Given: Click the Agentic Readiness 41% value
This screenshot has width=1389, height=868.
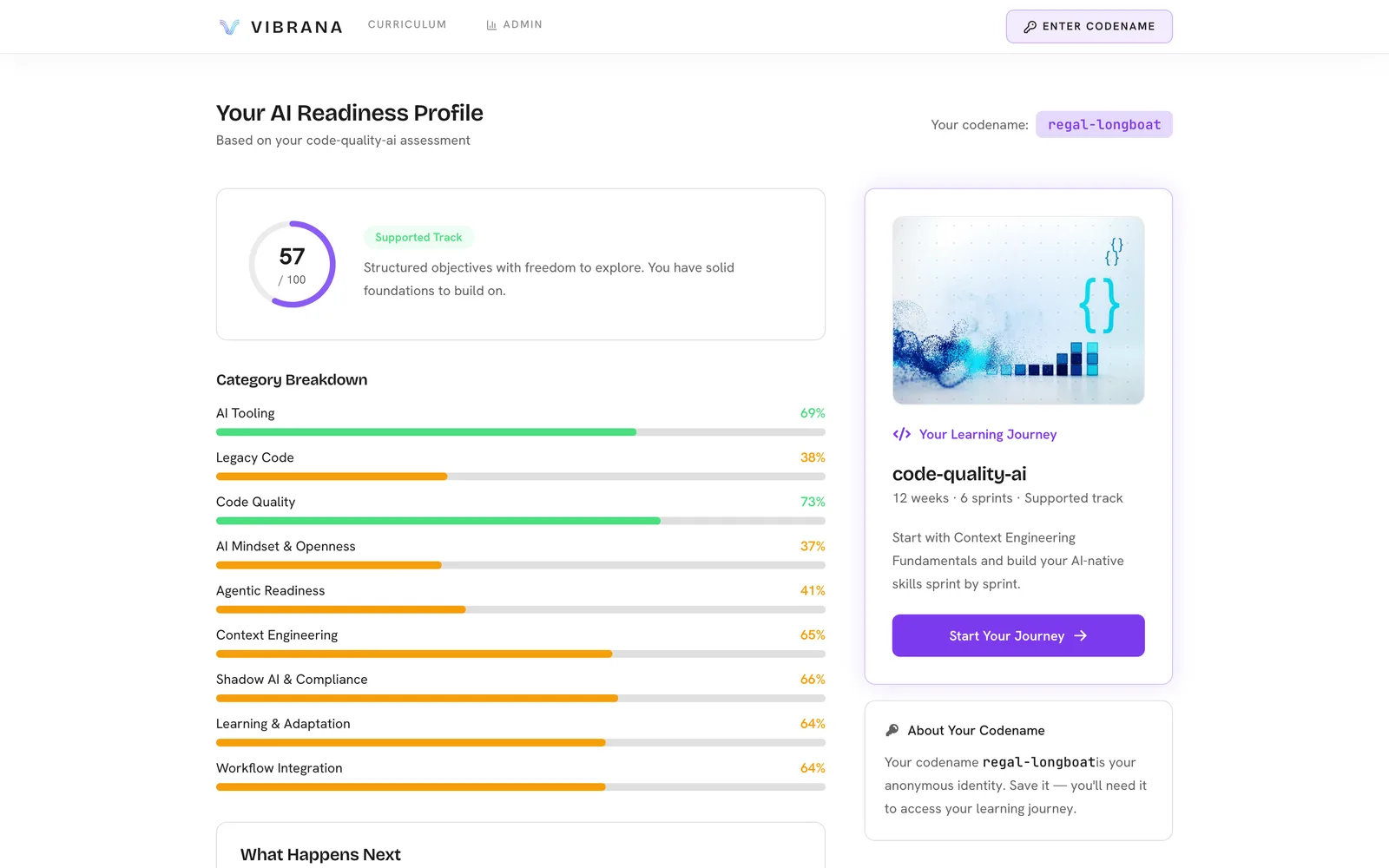Looking at the screenshot, I should [813, 590].
